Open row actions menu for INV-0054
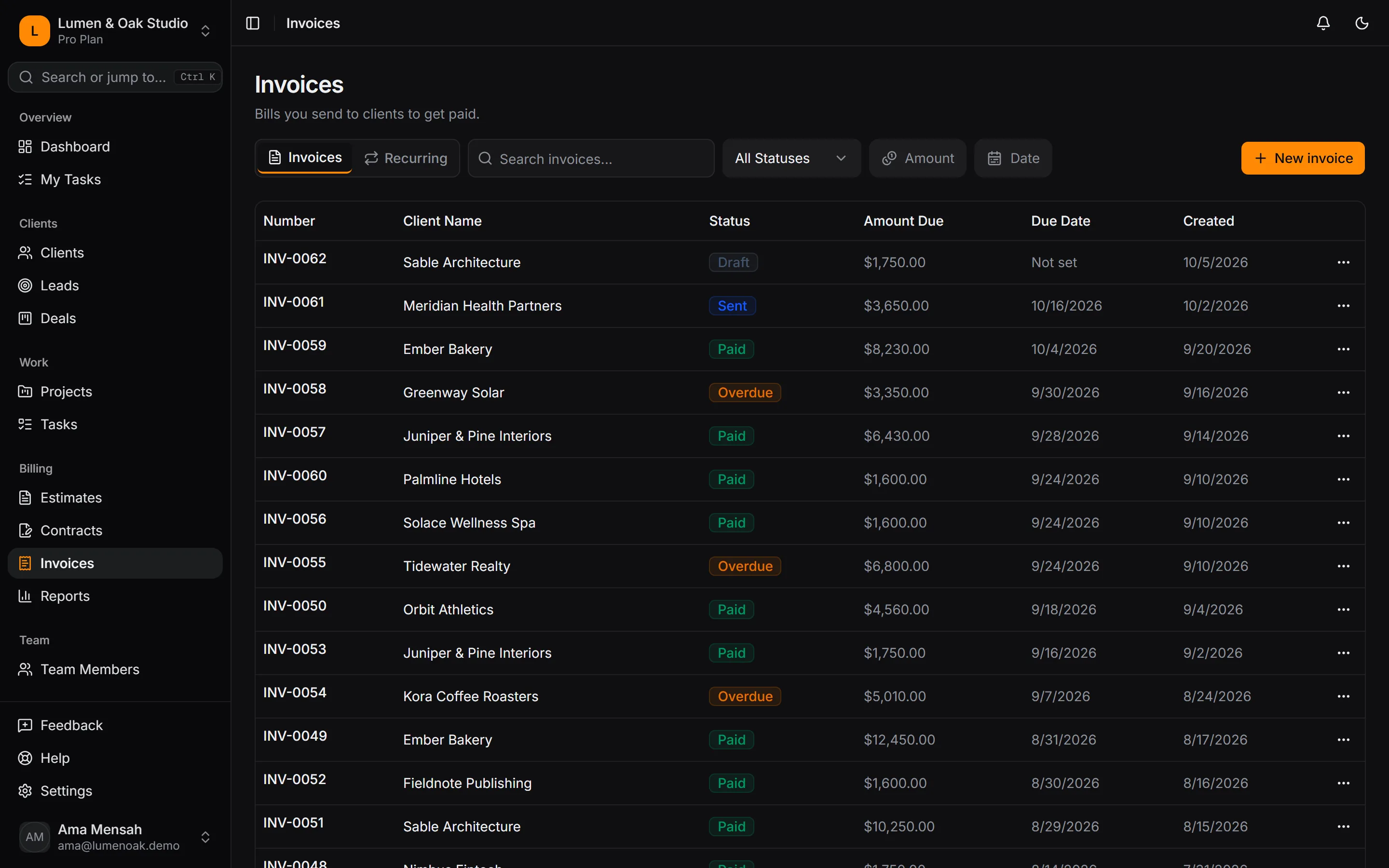The height and width of the screenshot is (868, 1389). click(1343, 696)
